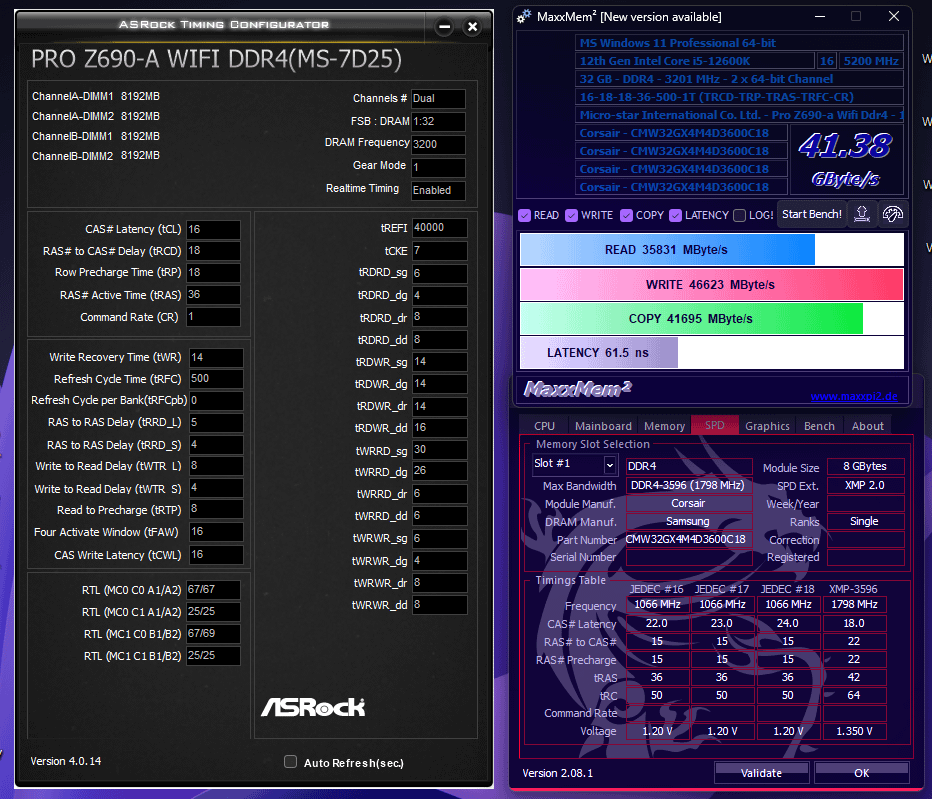The width and height of the screenshot is (932, 799).
Task: Open the Bench tab
Action: (x=819, y=426)
